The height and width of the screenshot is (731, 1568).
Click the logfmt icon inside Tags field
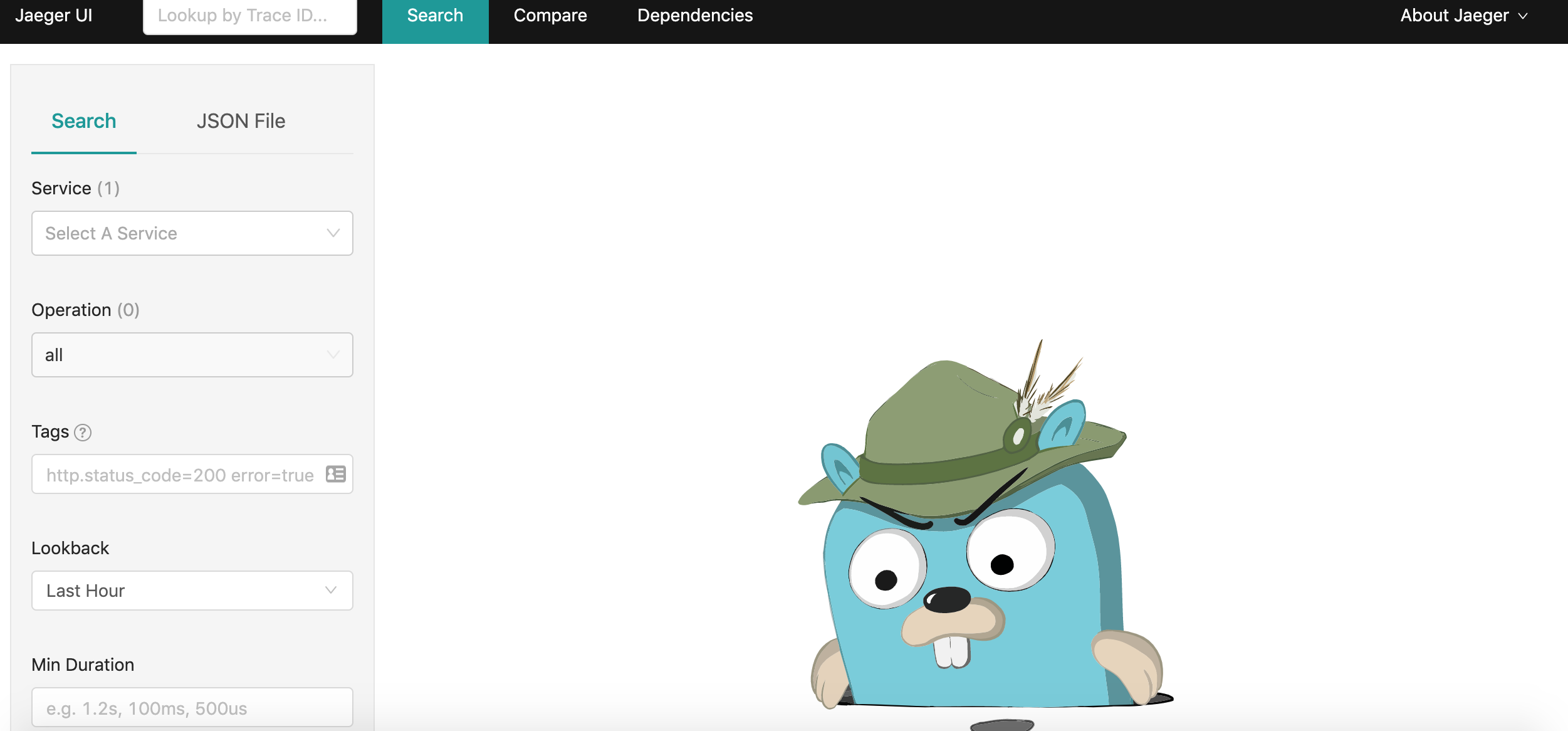click(336, 474)
